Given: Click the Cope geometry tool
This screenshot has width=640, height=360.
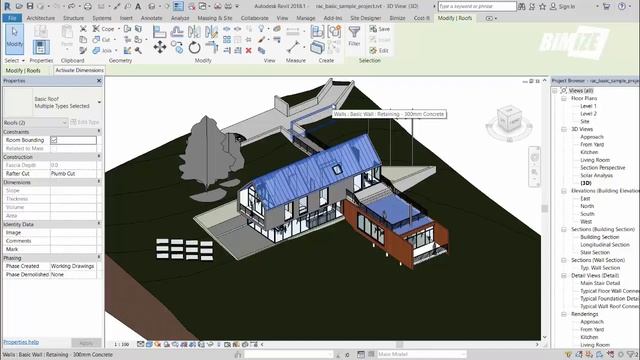Looking at the screenshot, I should point(103,29).
